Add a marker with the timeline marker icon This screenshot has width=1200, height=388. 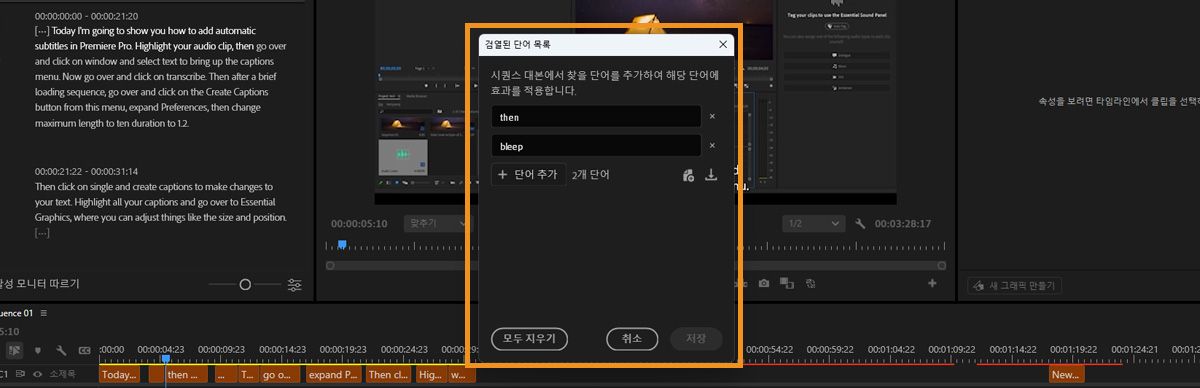pos(38,350)
